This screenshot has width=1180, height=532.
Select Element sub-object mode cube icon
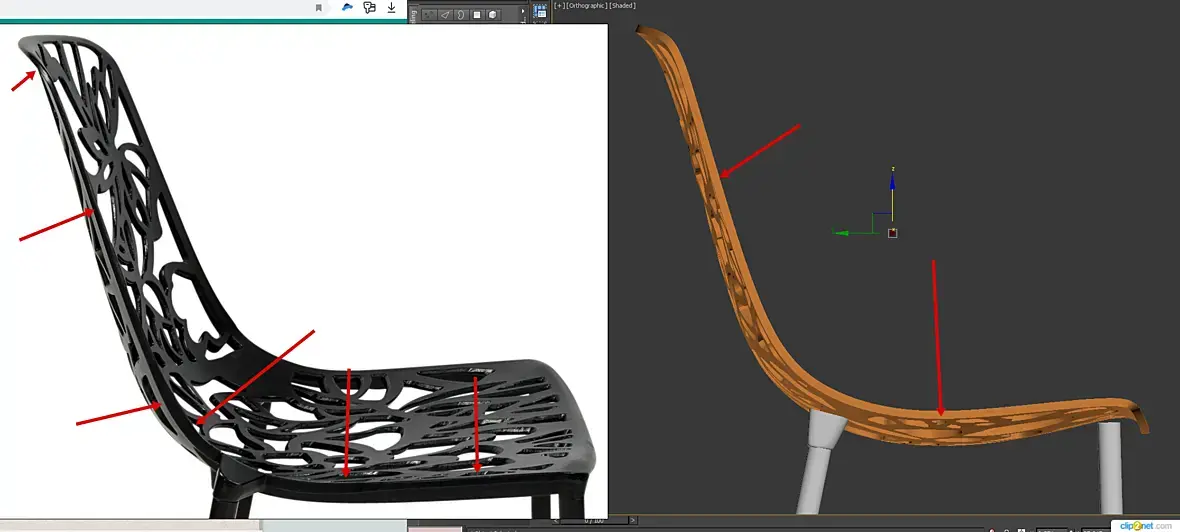[493, 14]
